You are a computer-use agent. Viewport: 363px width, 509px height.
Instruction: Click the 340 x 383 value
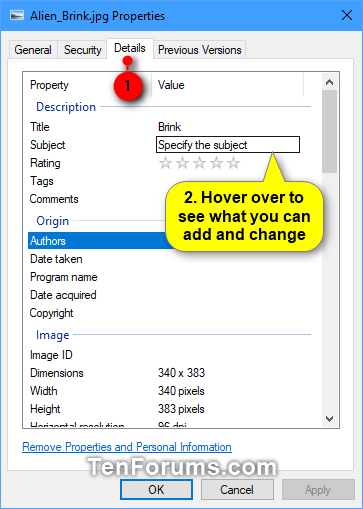point(181,373)
